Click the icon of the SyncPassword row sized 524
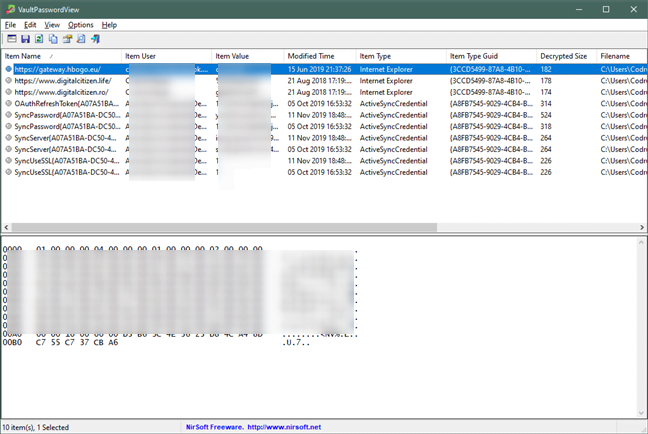Image resolution: width=648 pixels, height=434 pixels. (8, 115)
